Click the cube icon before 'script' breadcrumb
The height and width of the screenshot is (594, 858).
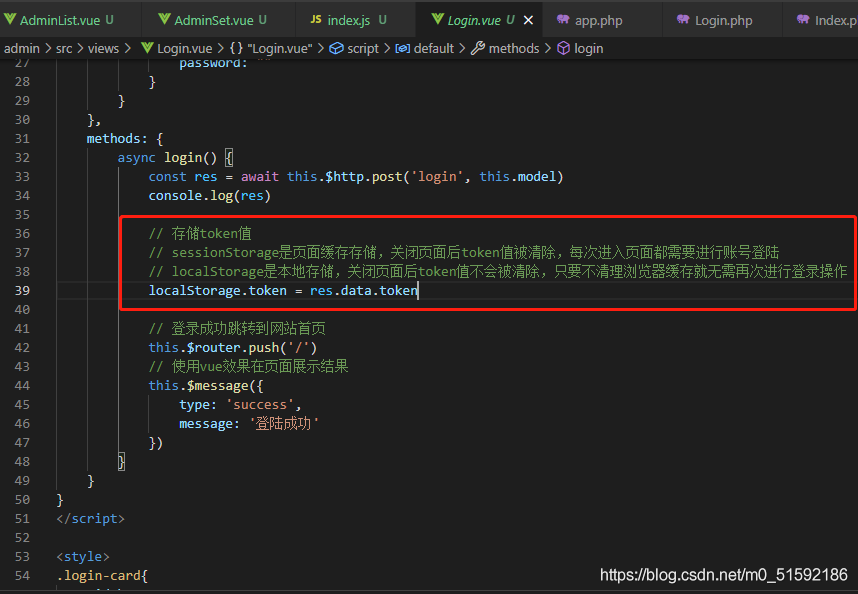[x=337, y=48]
